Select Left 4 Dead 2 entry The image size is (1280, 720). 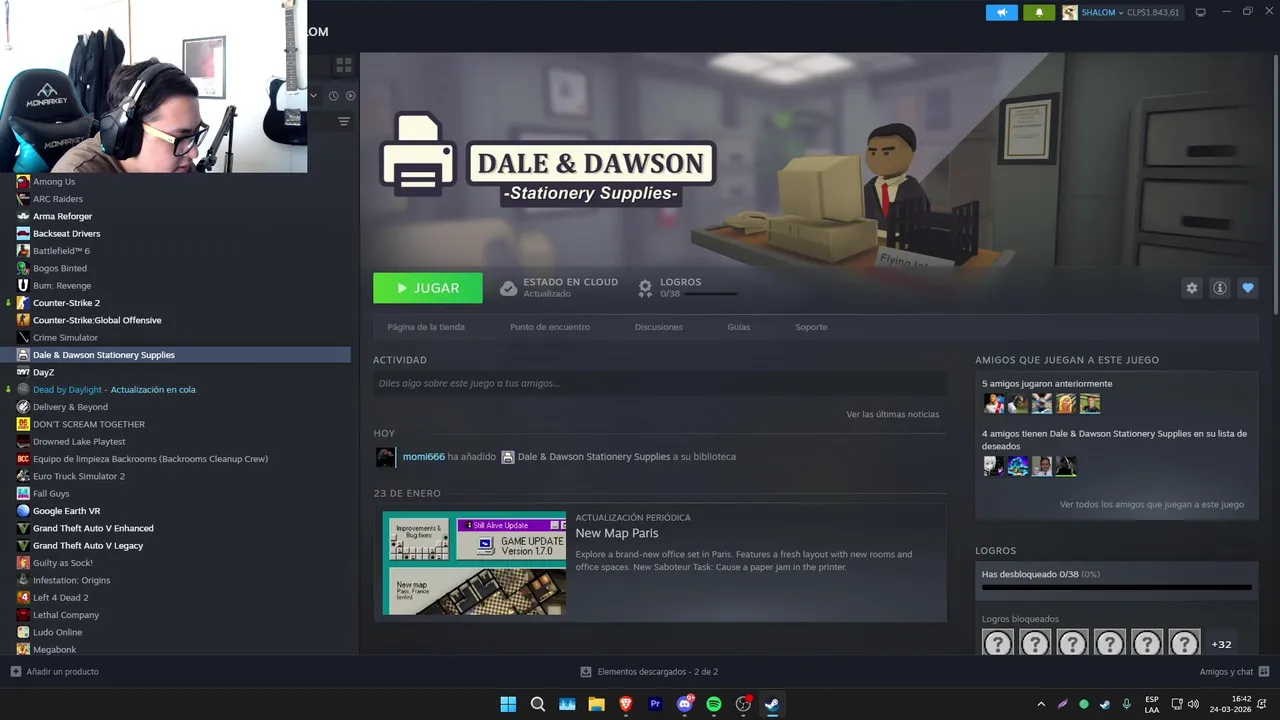(61, 598)
